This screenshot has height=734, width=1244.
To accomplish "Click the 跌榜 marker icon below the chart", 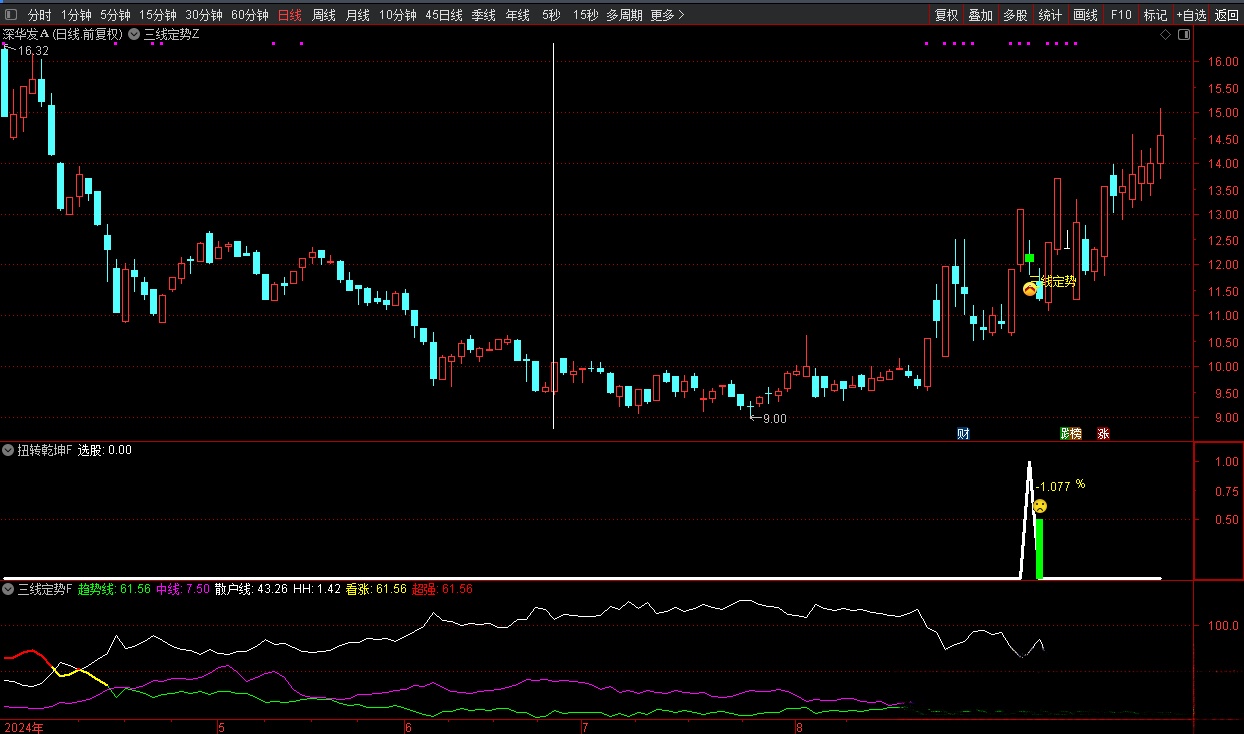I will tap(1071, 434).
